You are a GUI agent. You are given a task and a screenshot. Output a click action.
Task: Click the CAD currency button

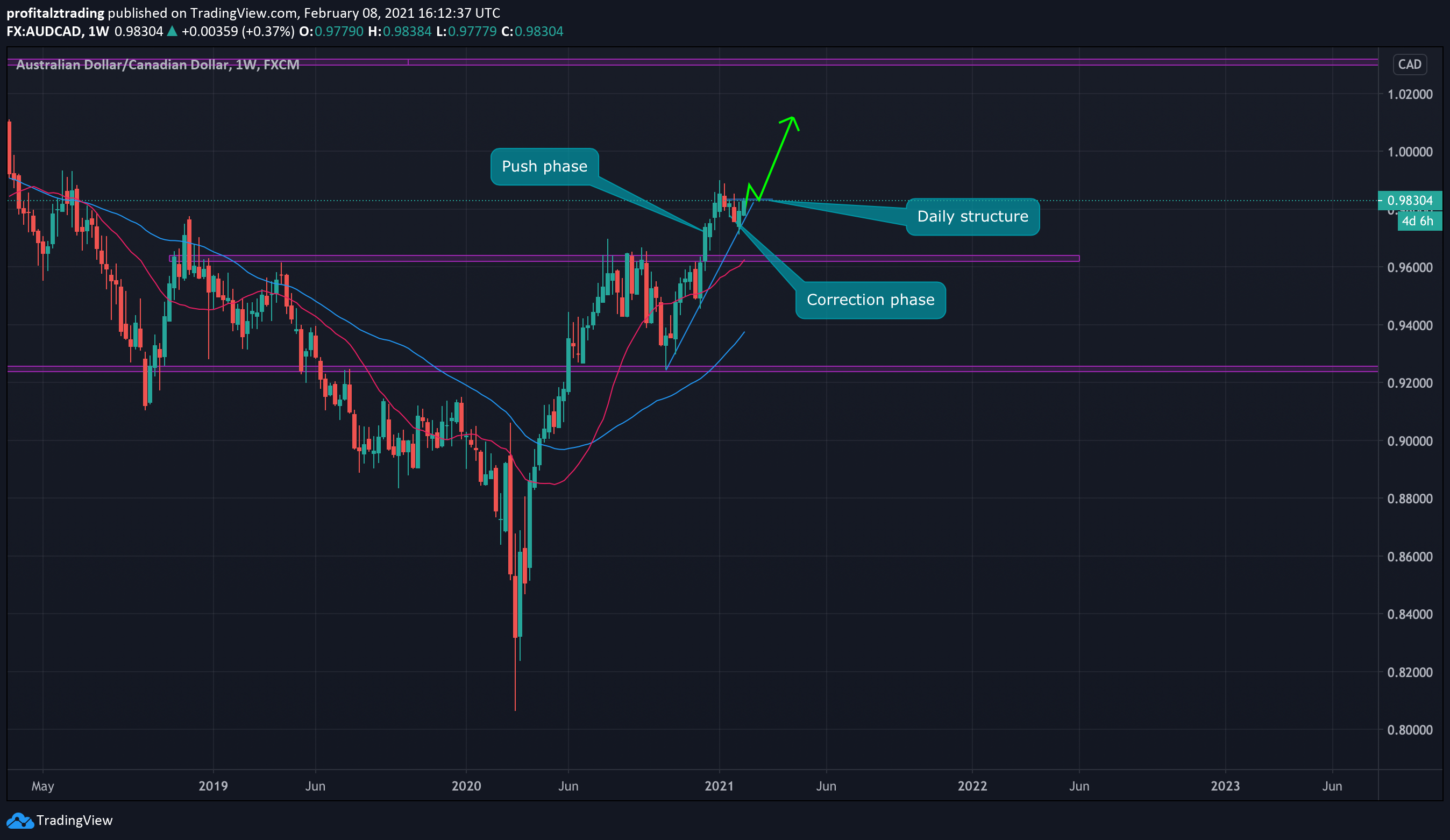point(1409,65)
